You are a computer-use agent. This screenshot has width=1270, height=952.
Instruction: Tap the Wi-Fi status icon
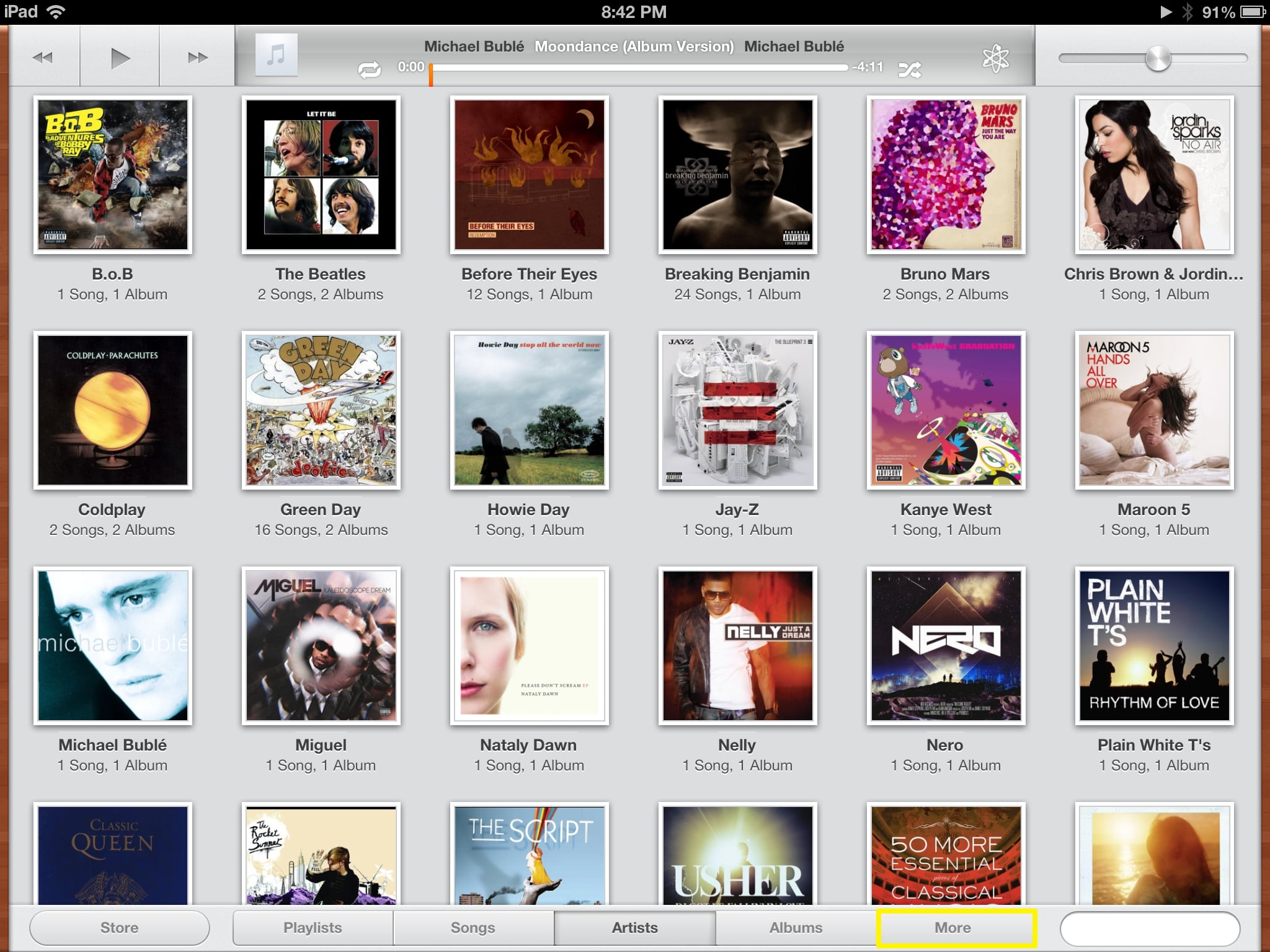tap(56, 12)
